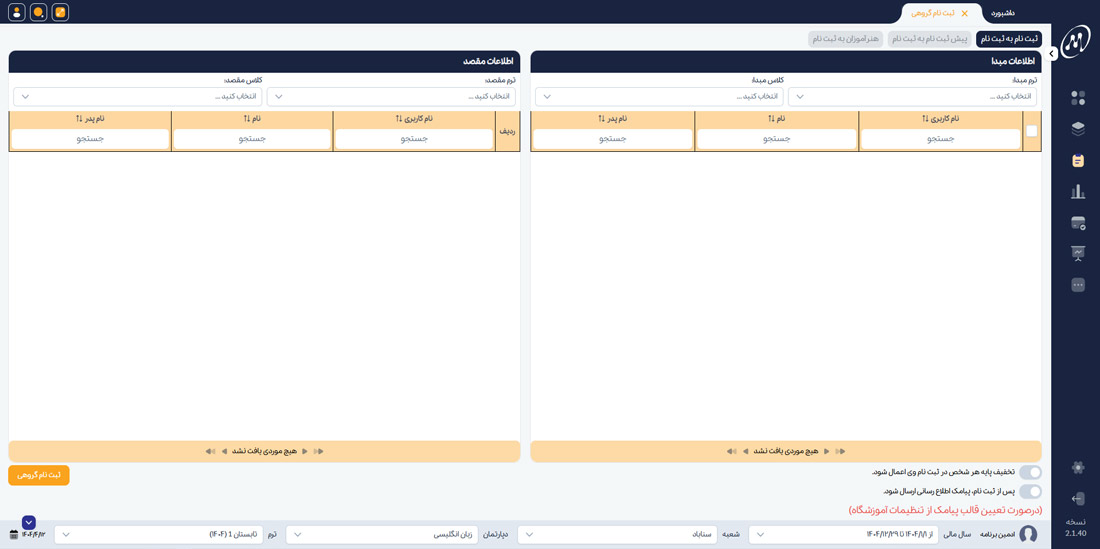Open the bar chart reports icon
The width and height of the screenshot is (1100, 549).
1077,192
